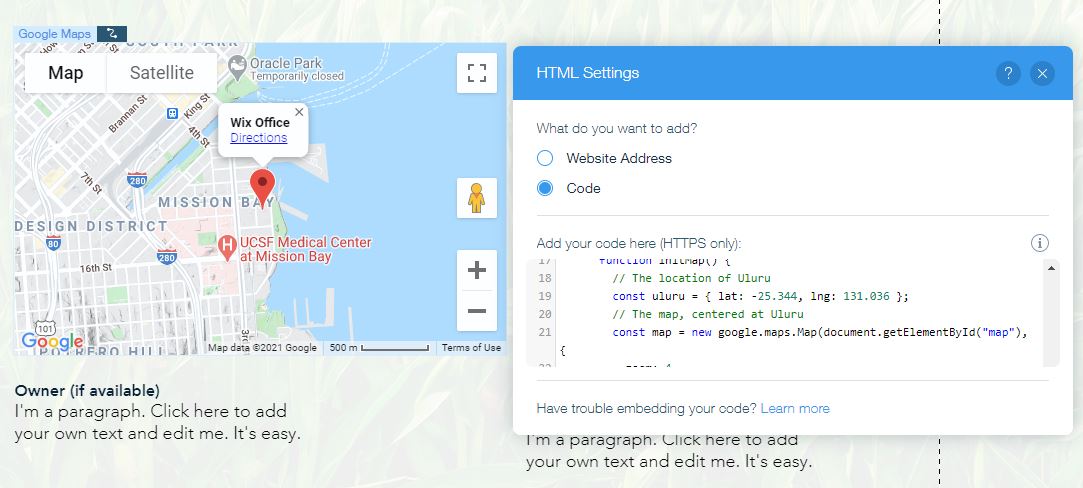
Task: Click the 'Add your code here (HTTPS only)' label
Action: click(x=638, y=244)
